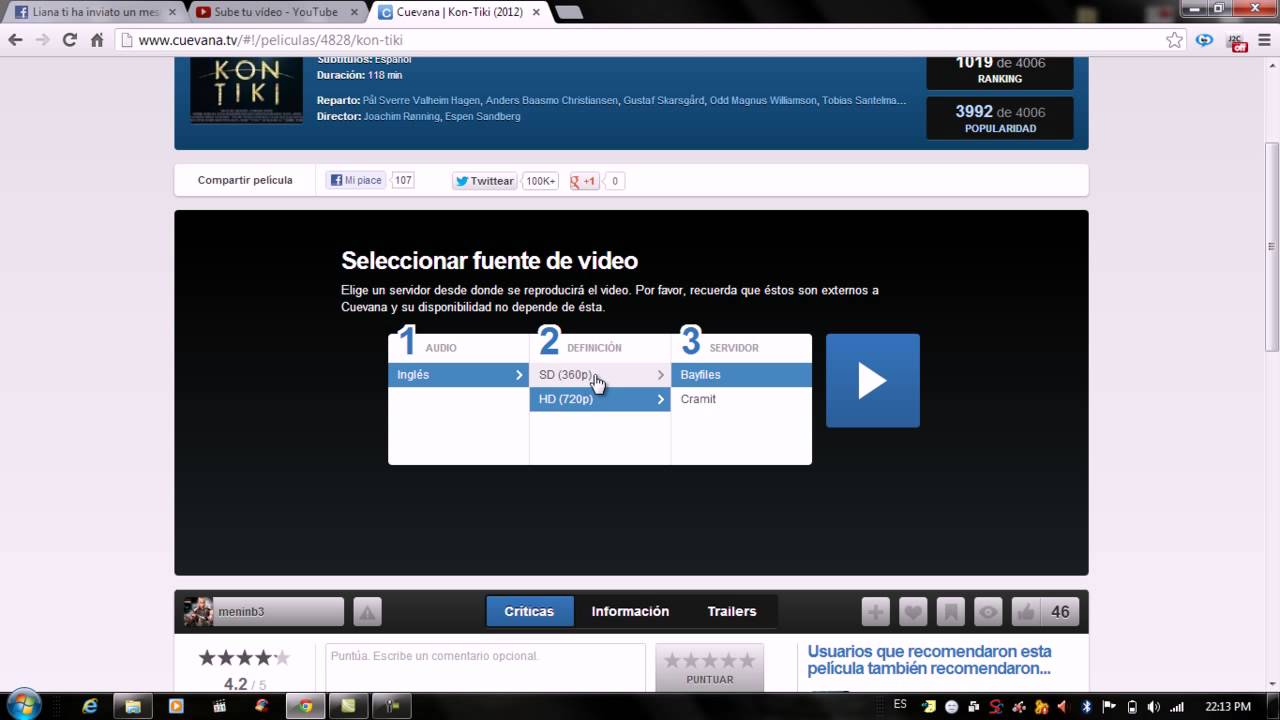Mark movie as favorite with heart icon
Viewport: 1280px width, 720px height.
pyautogui.click(x=912, y=612)
